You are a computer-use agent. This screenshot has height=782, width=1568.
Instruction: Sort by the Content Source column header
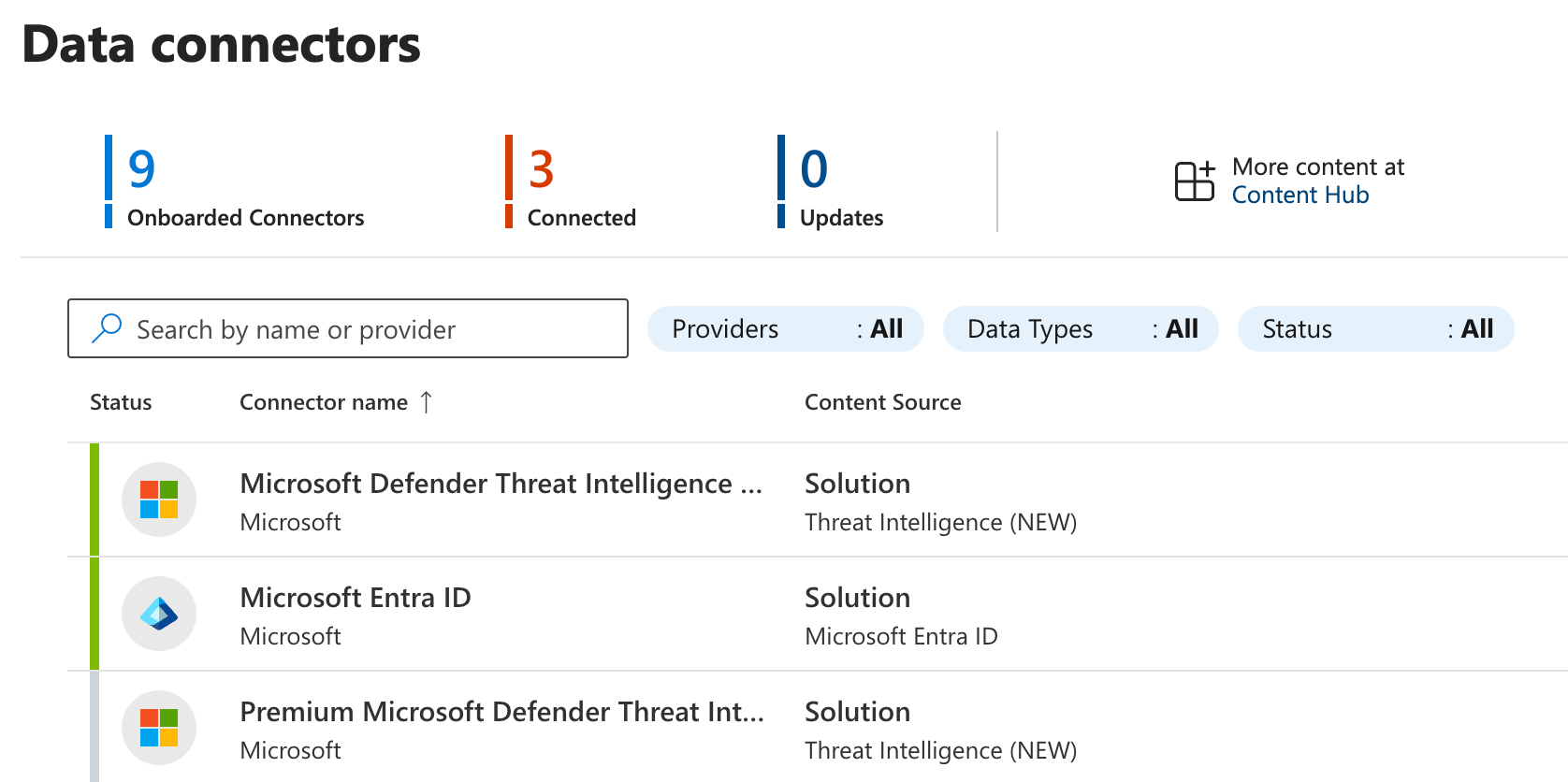(x=882, y=402)
